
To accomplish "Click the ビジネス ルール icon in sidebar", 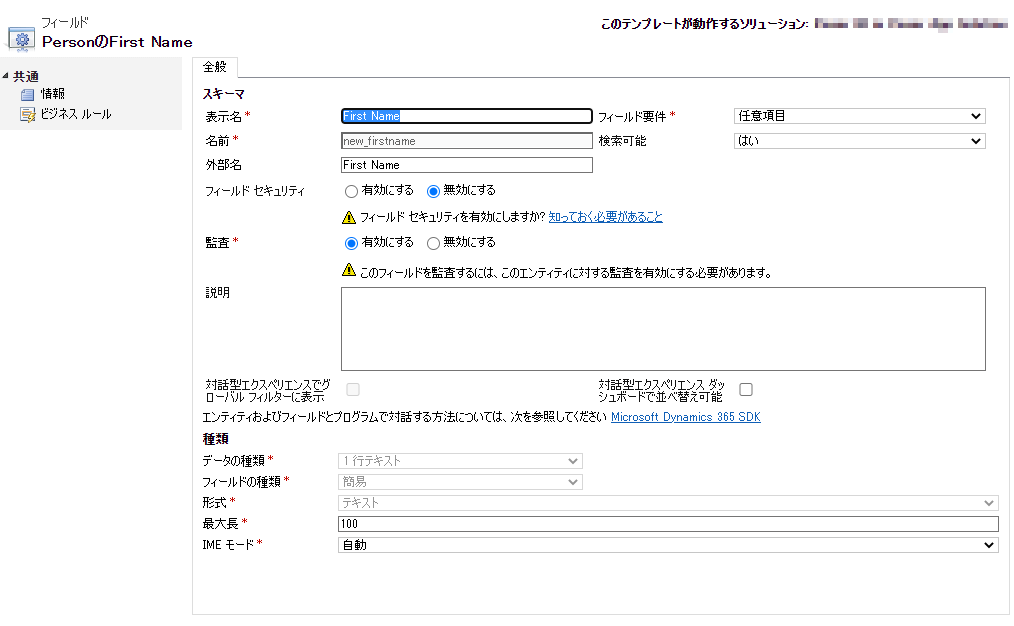I will (28, 115).
